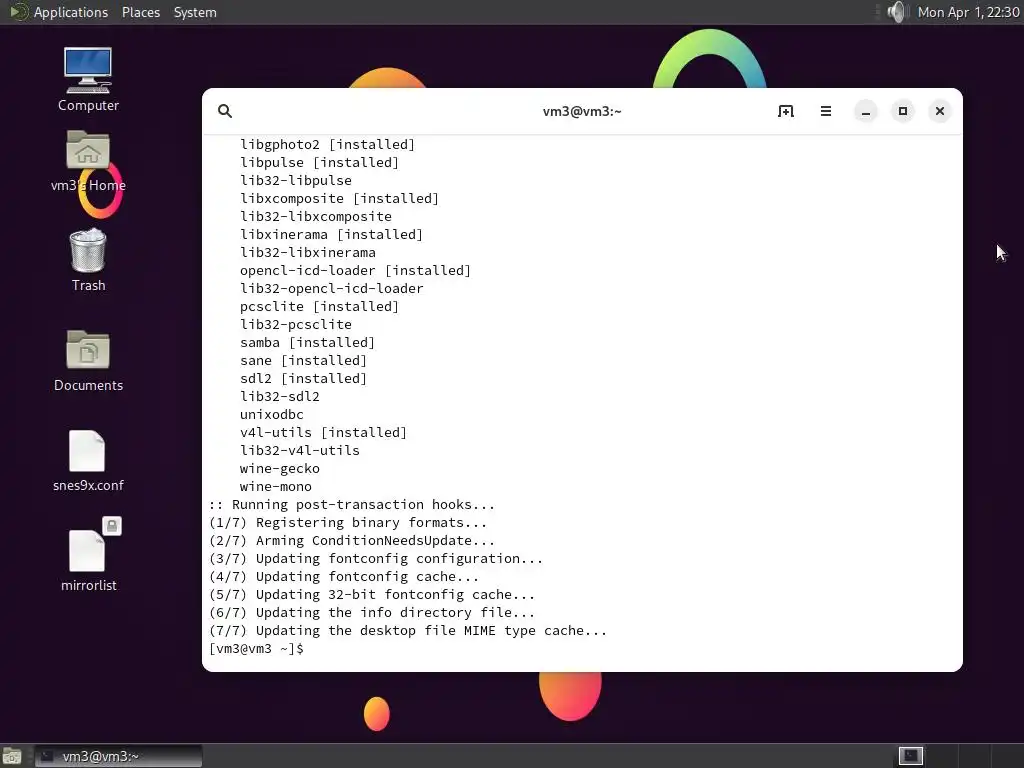1024x768 pixels.
Task: Click '(1/7) Registering binary formats...' line
Action: 348,522
